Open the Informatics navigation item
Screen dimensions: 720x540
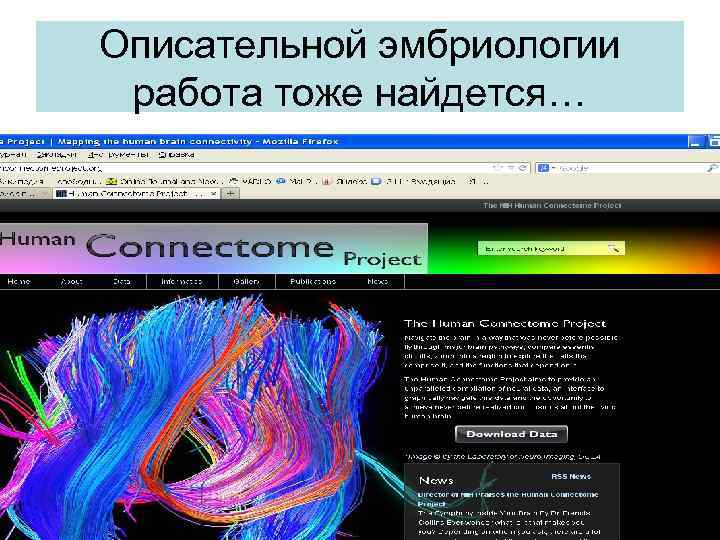[x=182, y=281]
